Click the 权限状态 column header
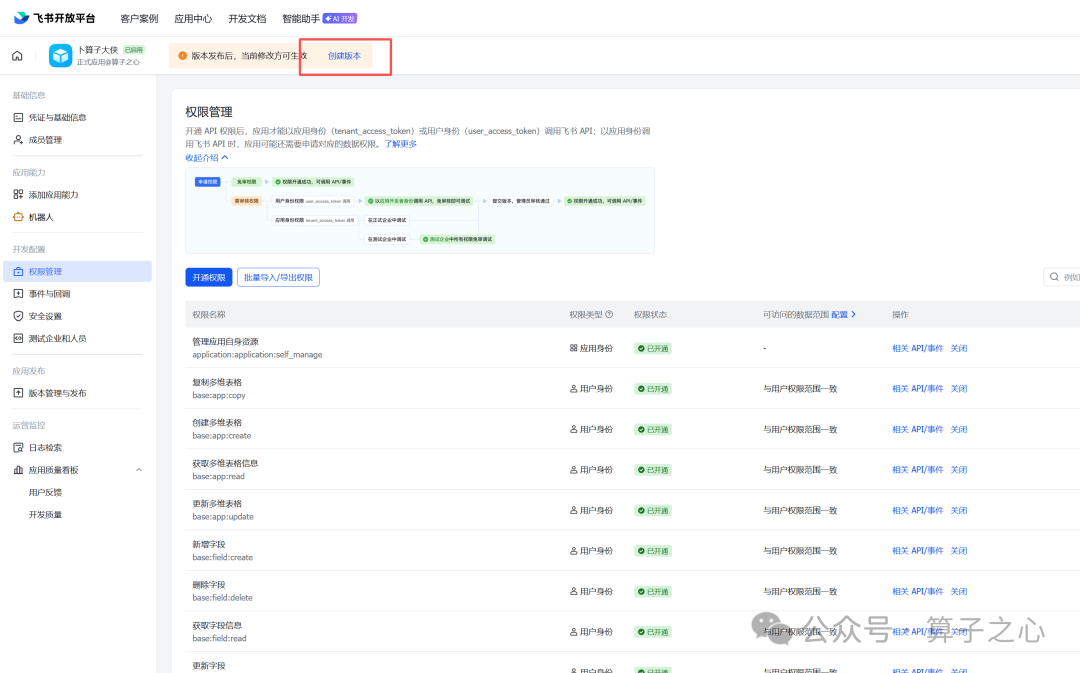 click(650, 315)
